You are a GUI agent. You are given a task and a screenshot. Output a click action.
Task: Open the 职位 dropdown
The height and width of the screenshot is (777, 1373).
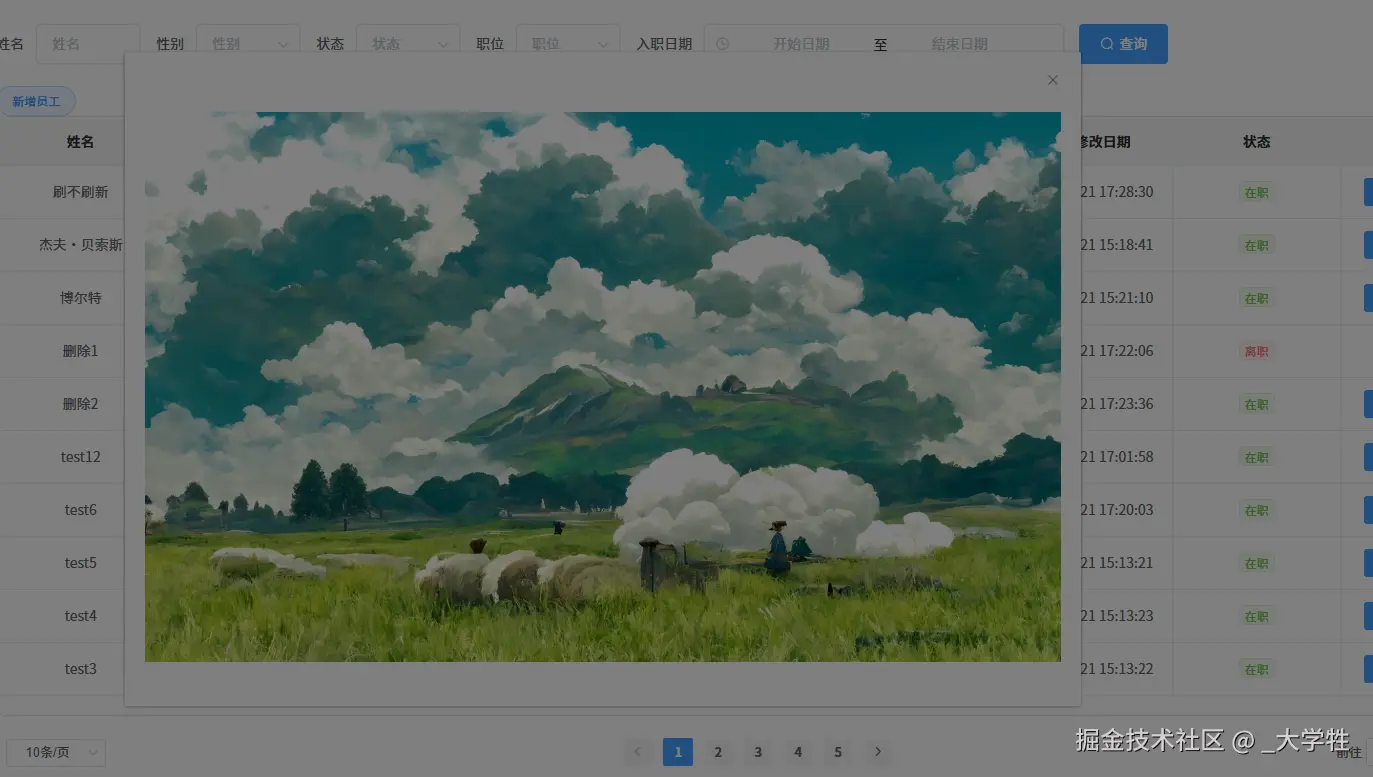pyautogui.click(x=568, y=44)
